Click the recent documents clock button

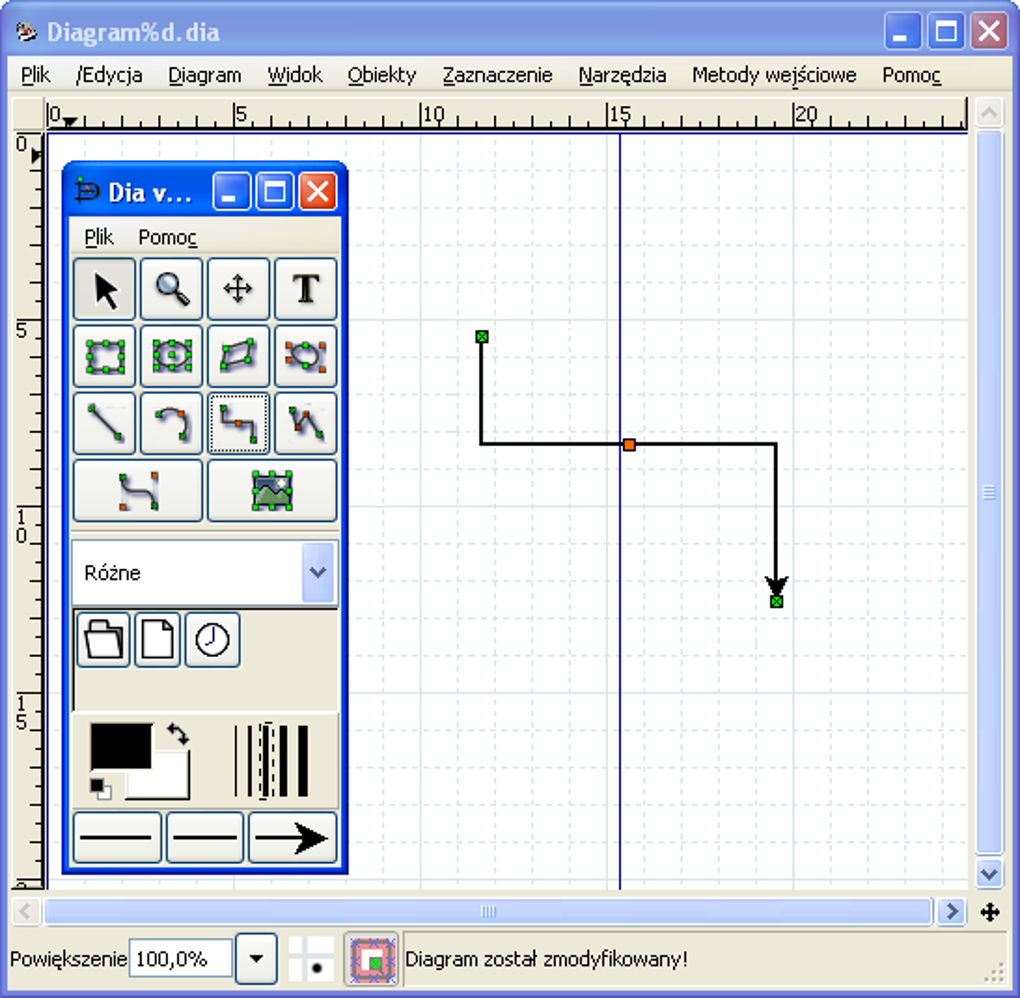tap(212, 640)
